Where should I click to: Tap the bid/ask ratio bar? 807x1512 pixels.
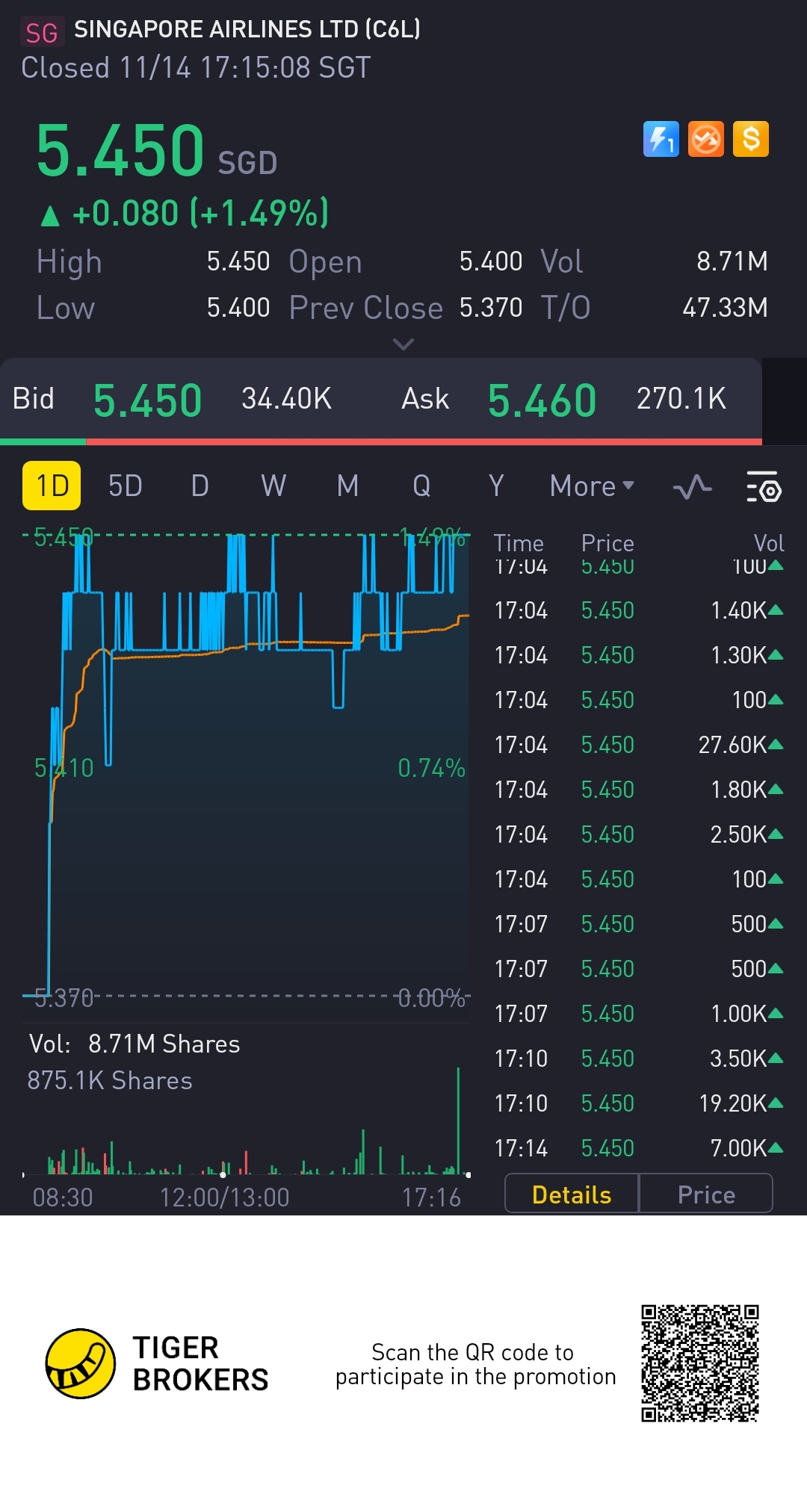click(381, 441)
